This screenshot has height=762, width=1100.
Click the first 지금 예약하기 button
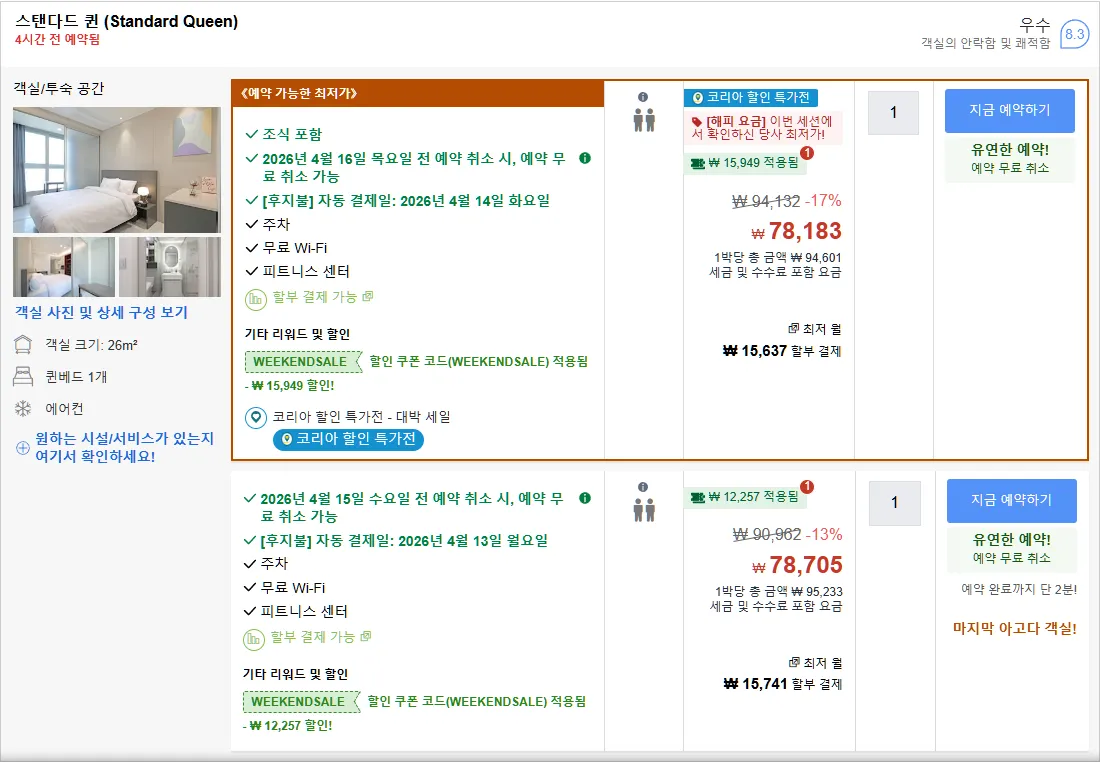pos(1010,111)
